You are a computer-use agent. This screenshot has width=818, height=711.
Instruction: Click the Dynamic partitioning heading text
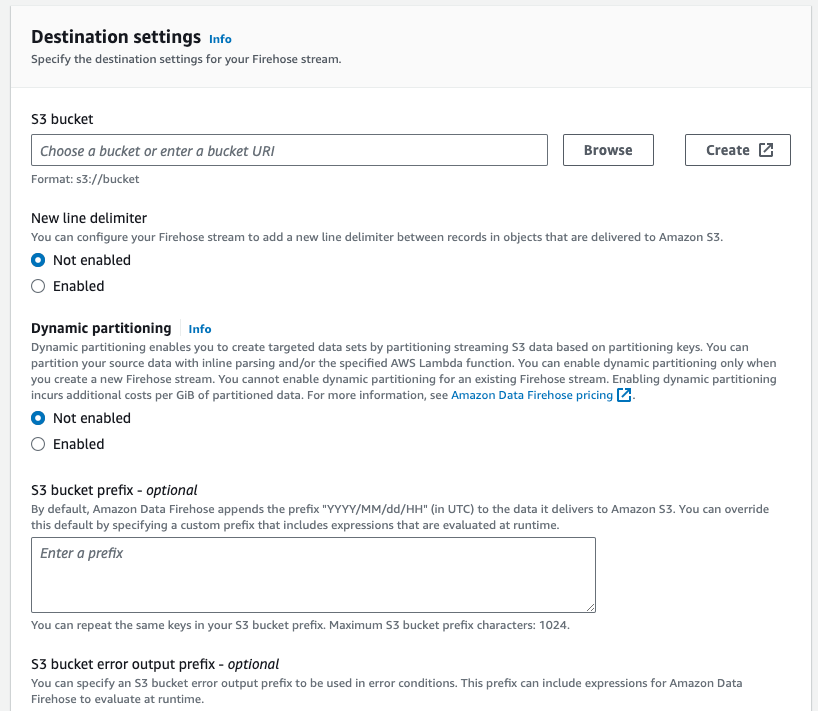coord(101,328)
